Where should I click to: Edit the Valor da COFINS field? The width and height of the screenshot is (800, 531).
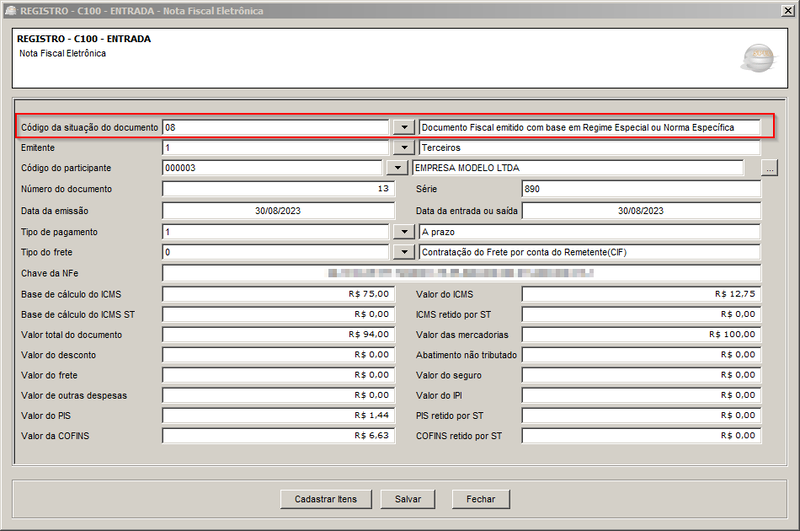tap(278, 436)
